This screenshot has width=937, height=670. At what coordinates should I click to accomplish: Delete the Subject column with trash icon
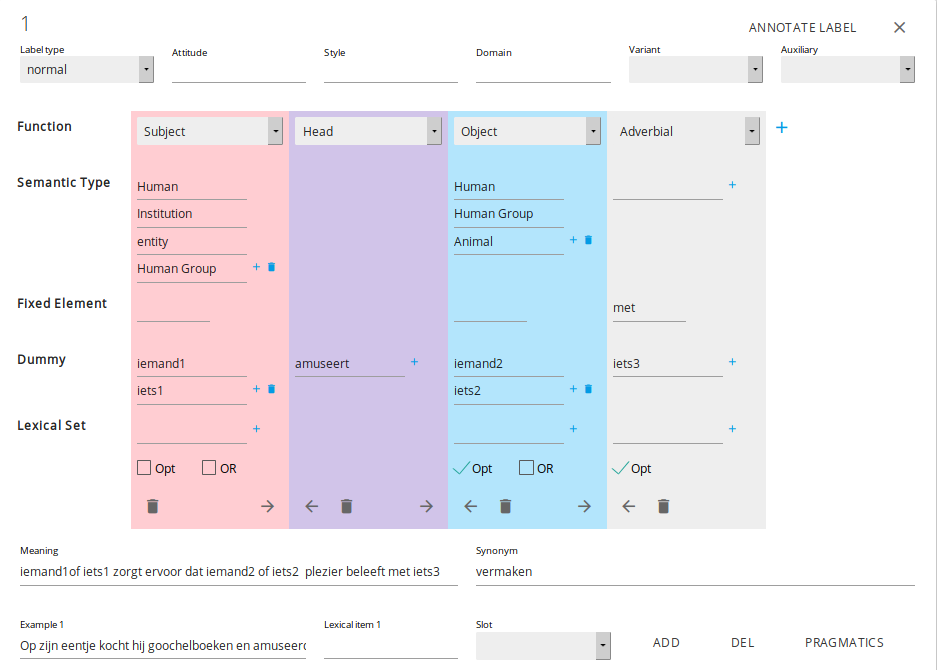[153, 506]
